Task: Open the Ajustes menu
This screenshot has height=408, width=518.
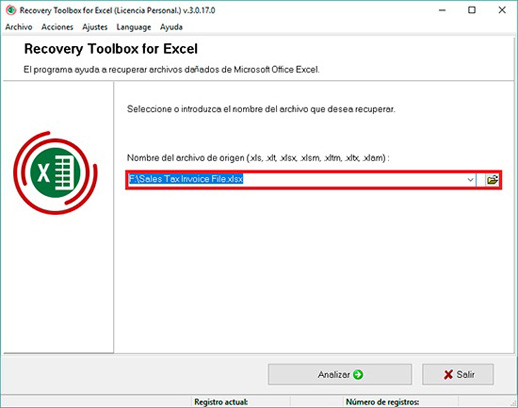Action: 95,27
